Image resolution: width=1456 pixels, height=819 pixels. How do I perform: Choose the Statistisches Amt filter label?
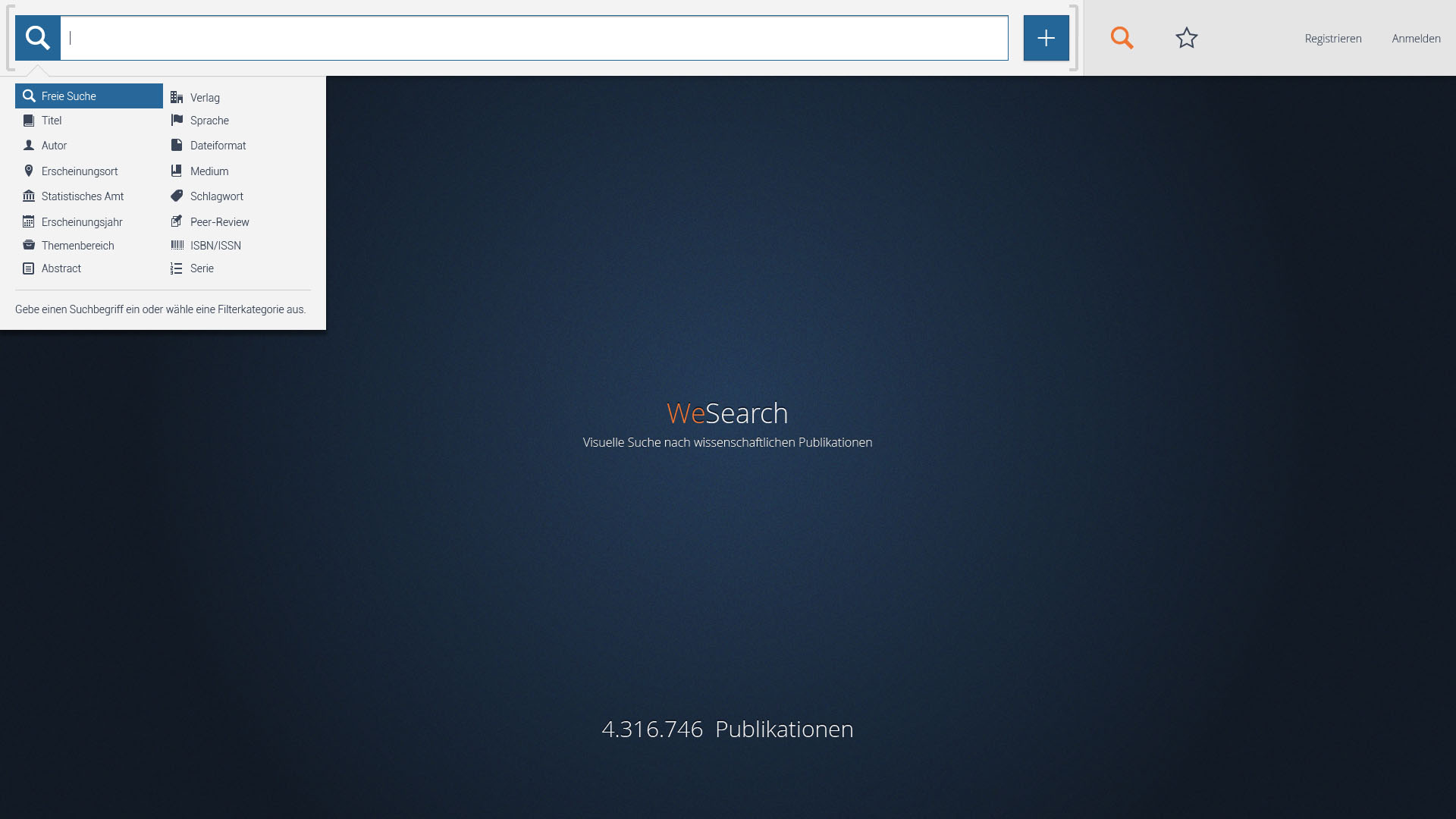point(83,196)
